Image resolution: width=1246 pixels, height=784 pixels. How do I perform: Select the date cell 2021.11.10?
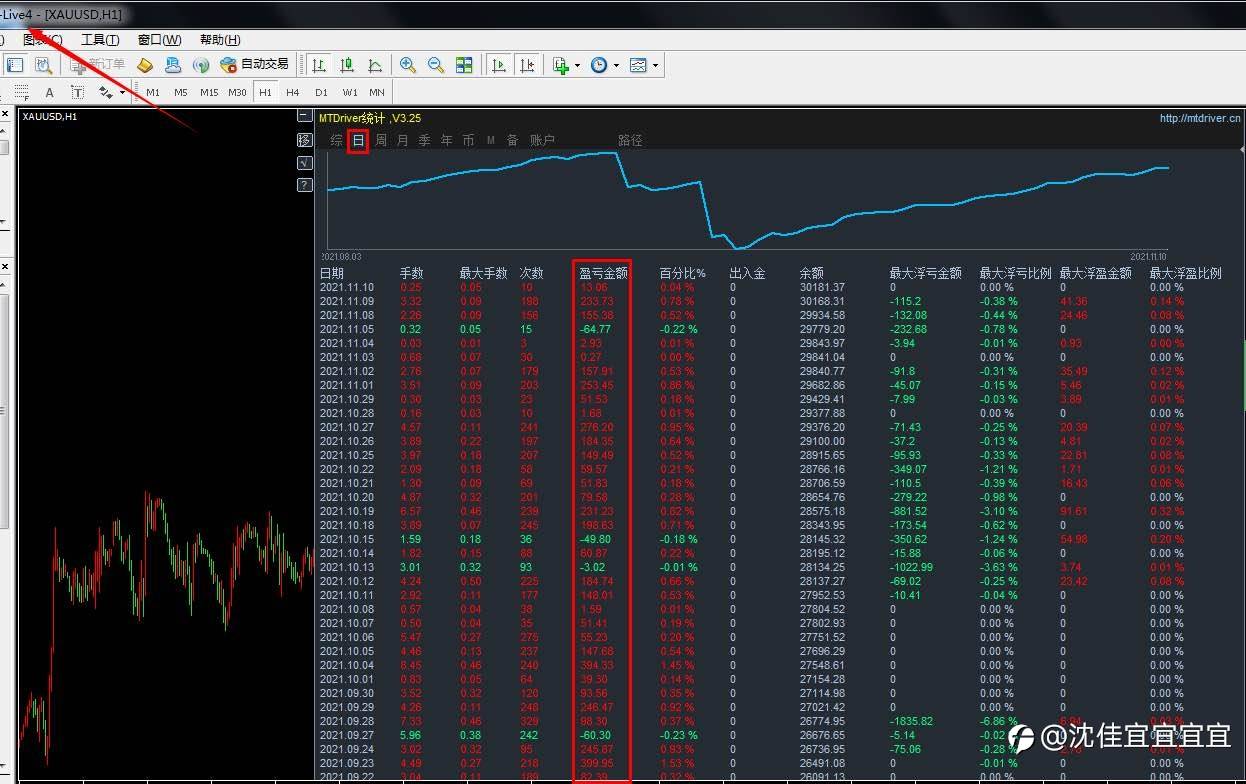pyautogui.click(x=347, y=287)
